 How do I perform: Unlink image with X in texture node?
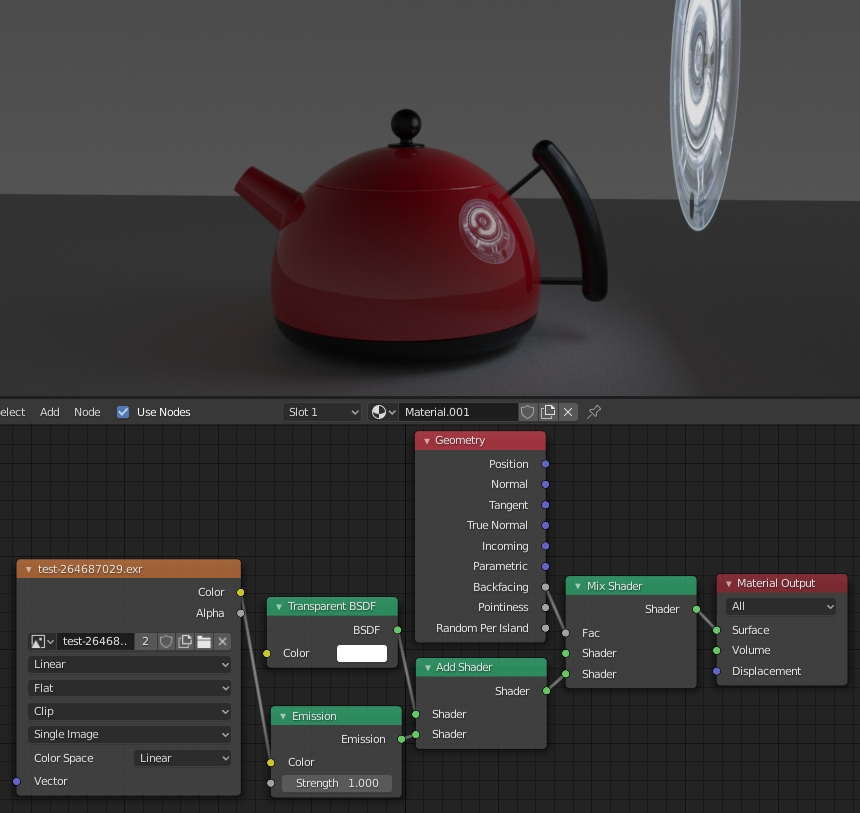(x=222, y=641)
